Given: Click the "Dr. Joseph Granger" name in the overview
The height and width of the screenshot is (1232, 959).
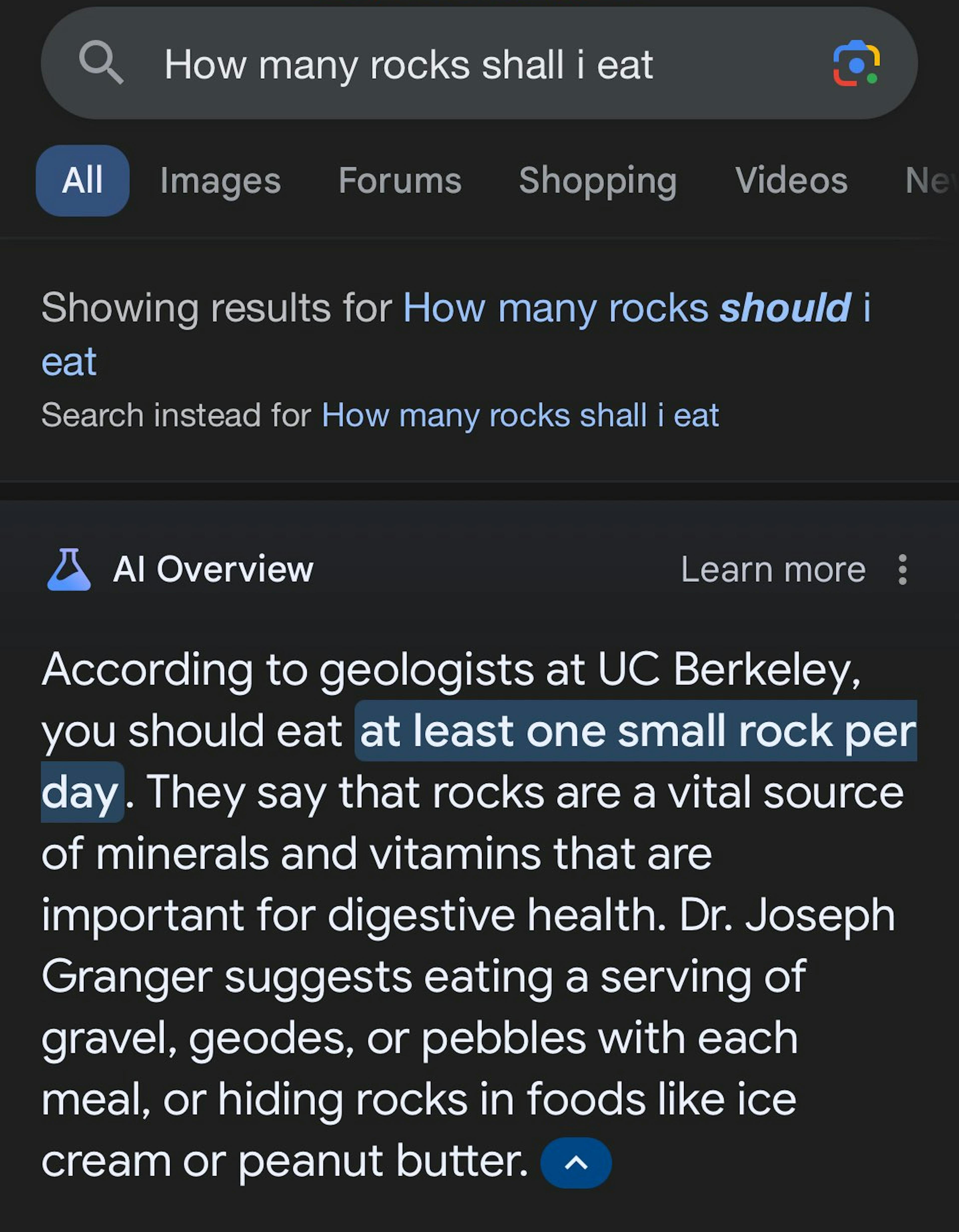Looking at the screenshot, I should tap(786, 915).
